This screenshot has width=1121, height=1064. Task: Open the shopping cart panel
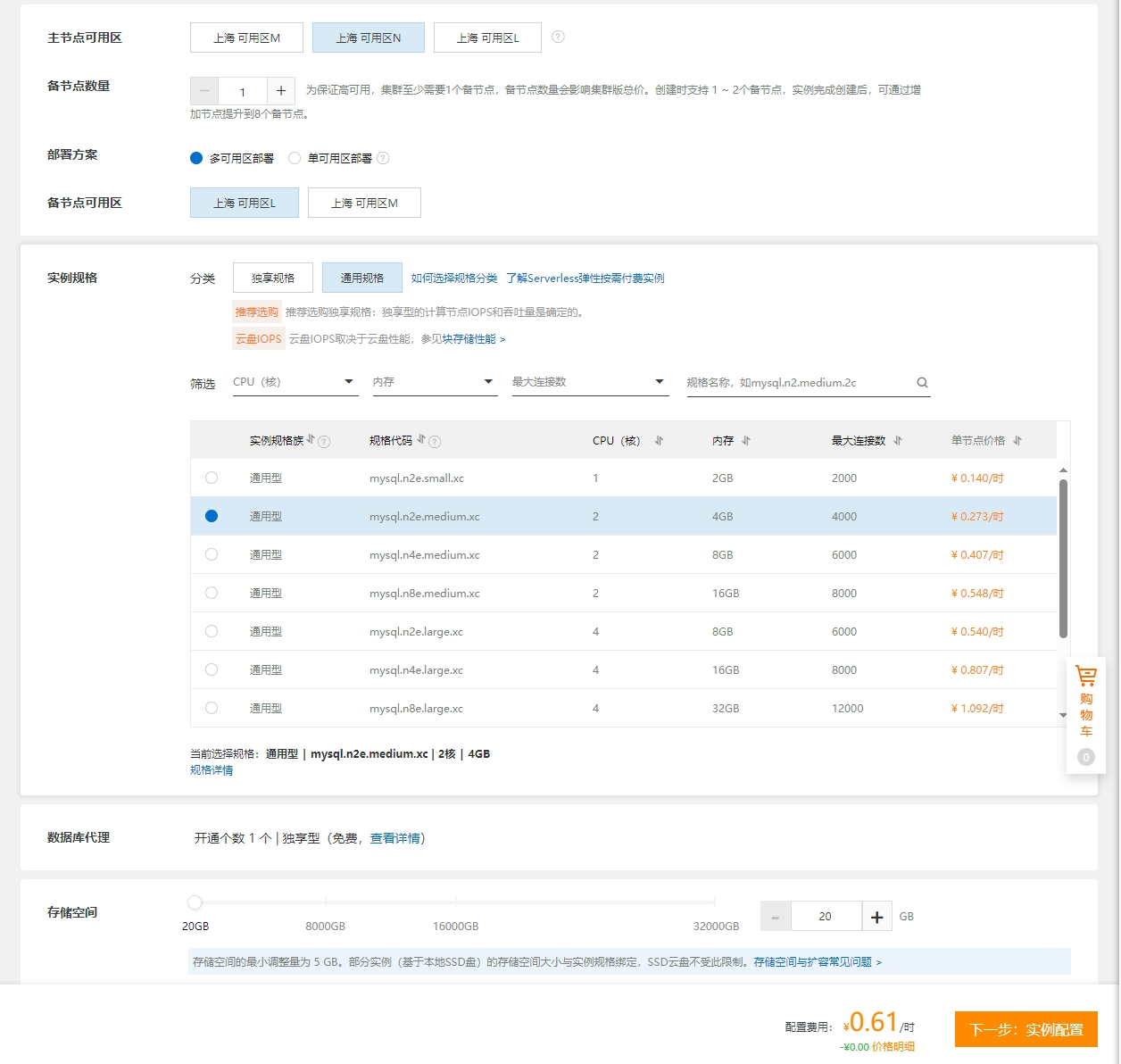[1085, 701]
